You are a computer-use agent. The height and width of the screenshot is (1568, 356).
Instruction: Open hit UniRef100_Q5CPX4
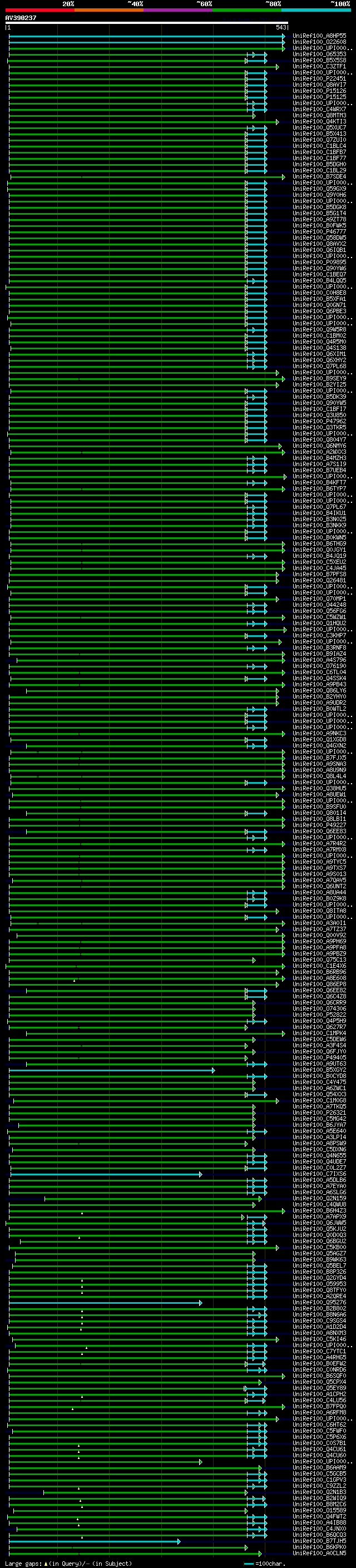point(319,1382)
